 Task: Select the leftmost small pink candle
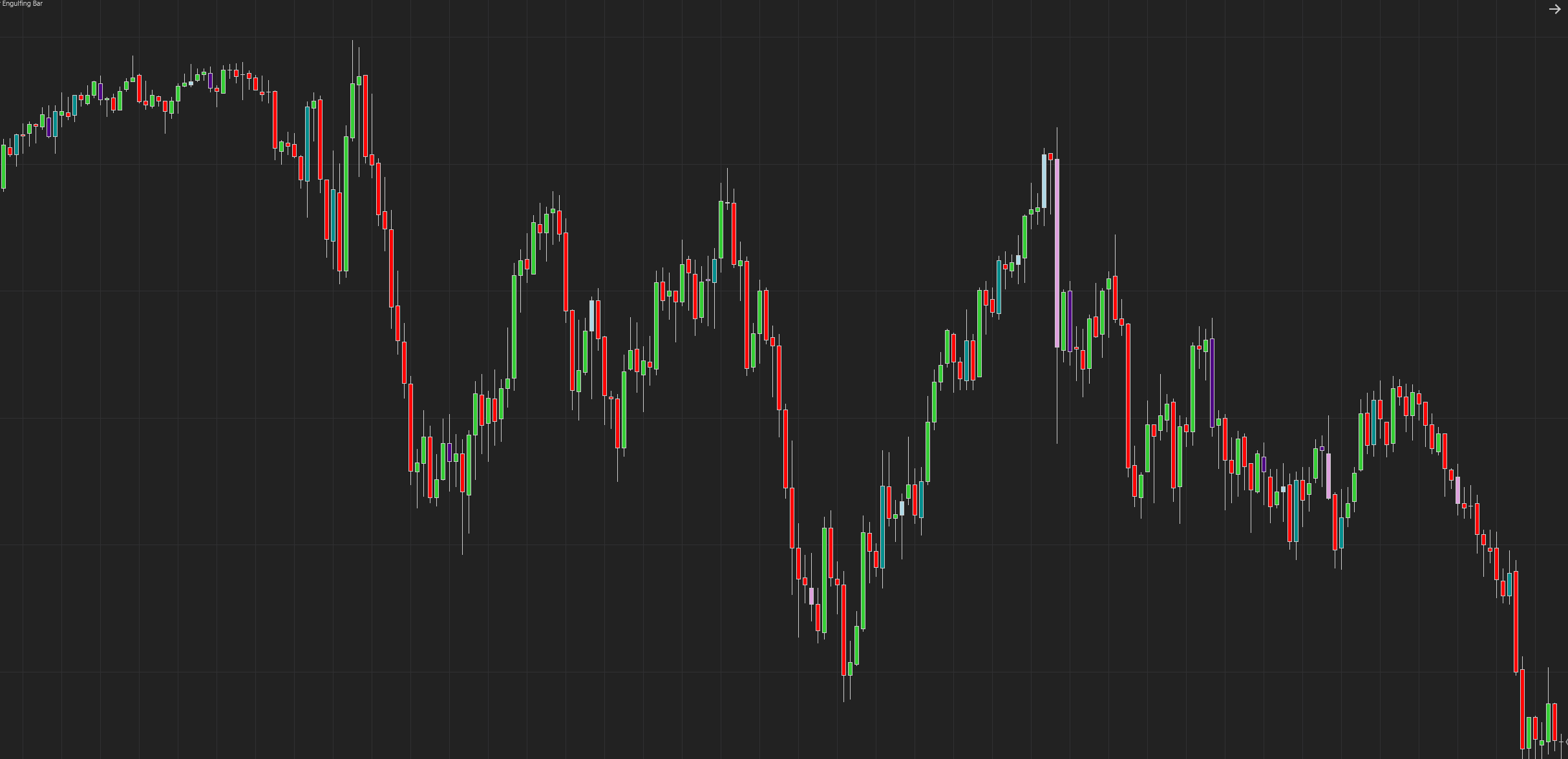coord(811,596)
